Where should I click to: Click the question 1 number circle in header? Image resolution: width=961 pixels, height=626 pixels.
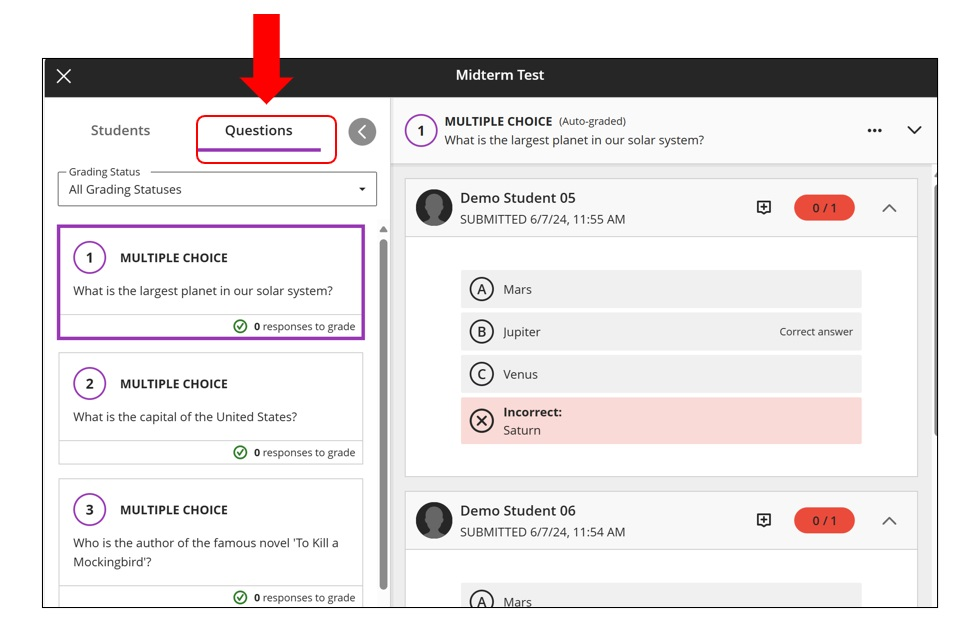pyautogui.click(x=421, y=130)
